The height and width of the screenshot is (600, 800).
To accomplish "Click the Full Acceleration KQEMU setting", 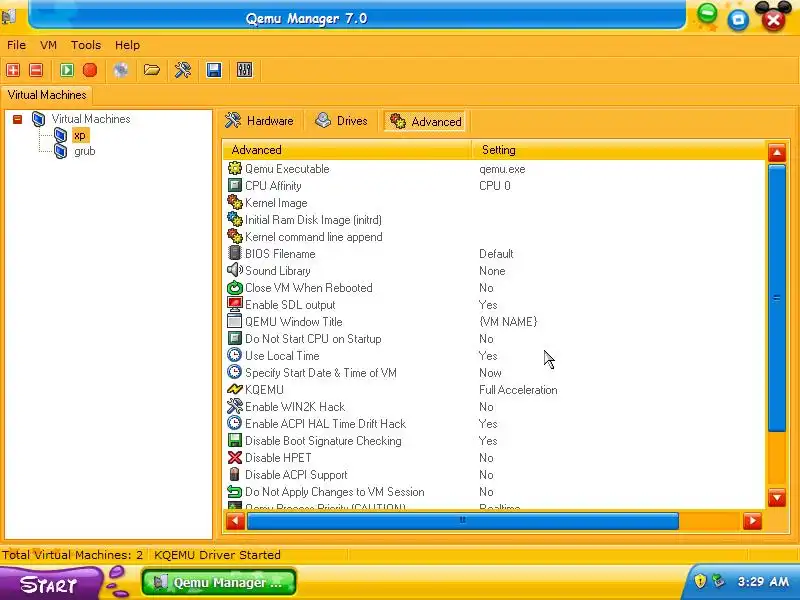I will [x=518, y=390].
